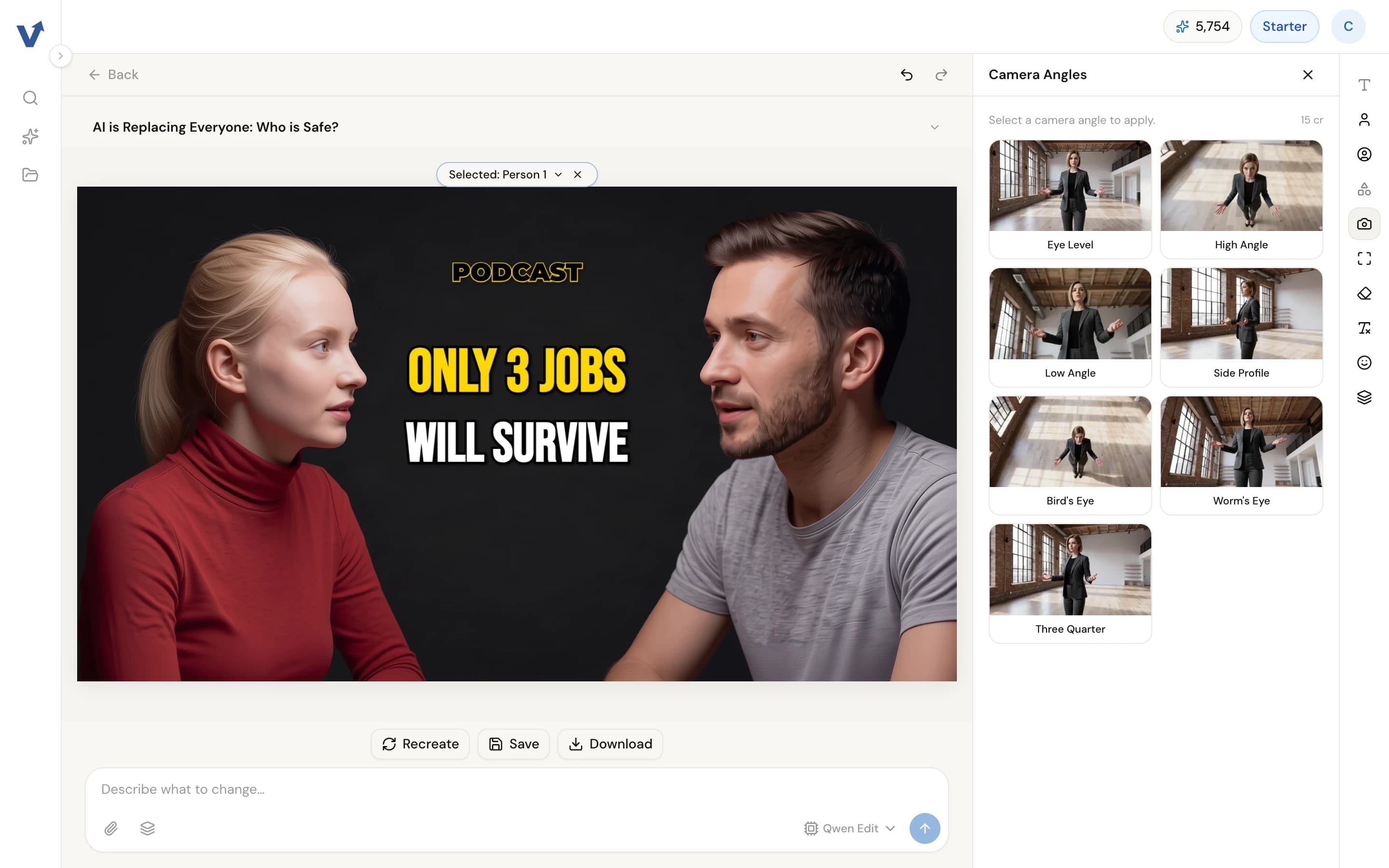
Task: Click the Recreate button
Action: pos(420,744)
